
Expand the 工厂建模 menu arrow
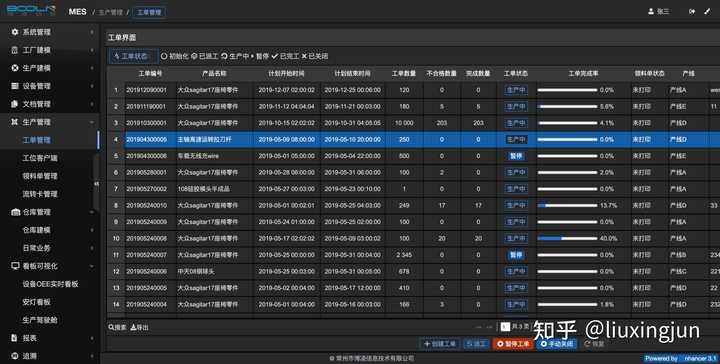[x=92, y=50]
